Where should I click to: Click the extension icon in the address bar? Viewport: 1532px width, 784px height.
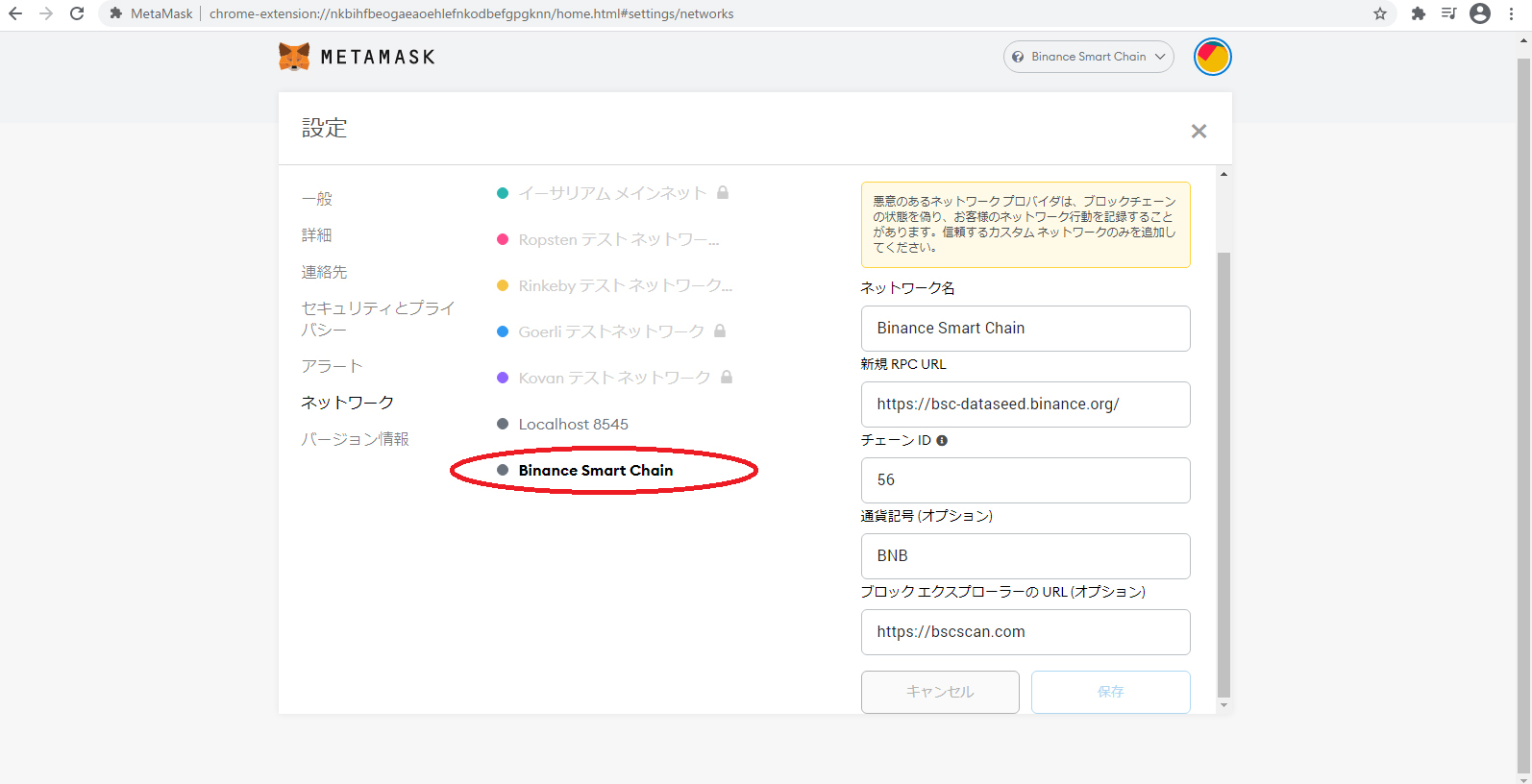click(x=115, y=13)
